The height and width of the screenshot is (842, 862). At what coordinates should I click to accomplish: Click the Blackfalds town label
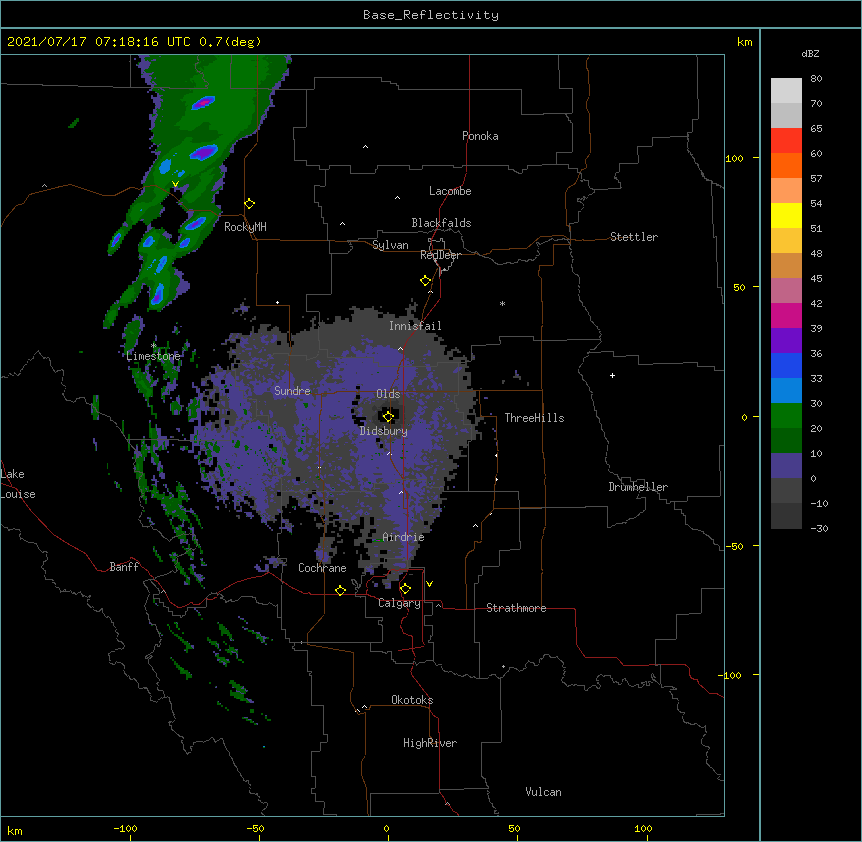pyautogui.click(x=441, y=223)
